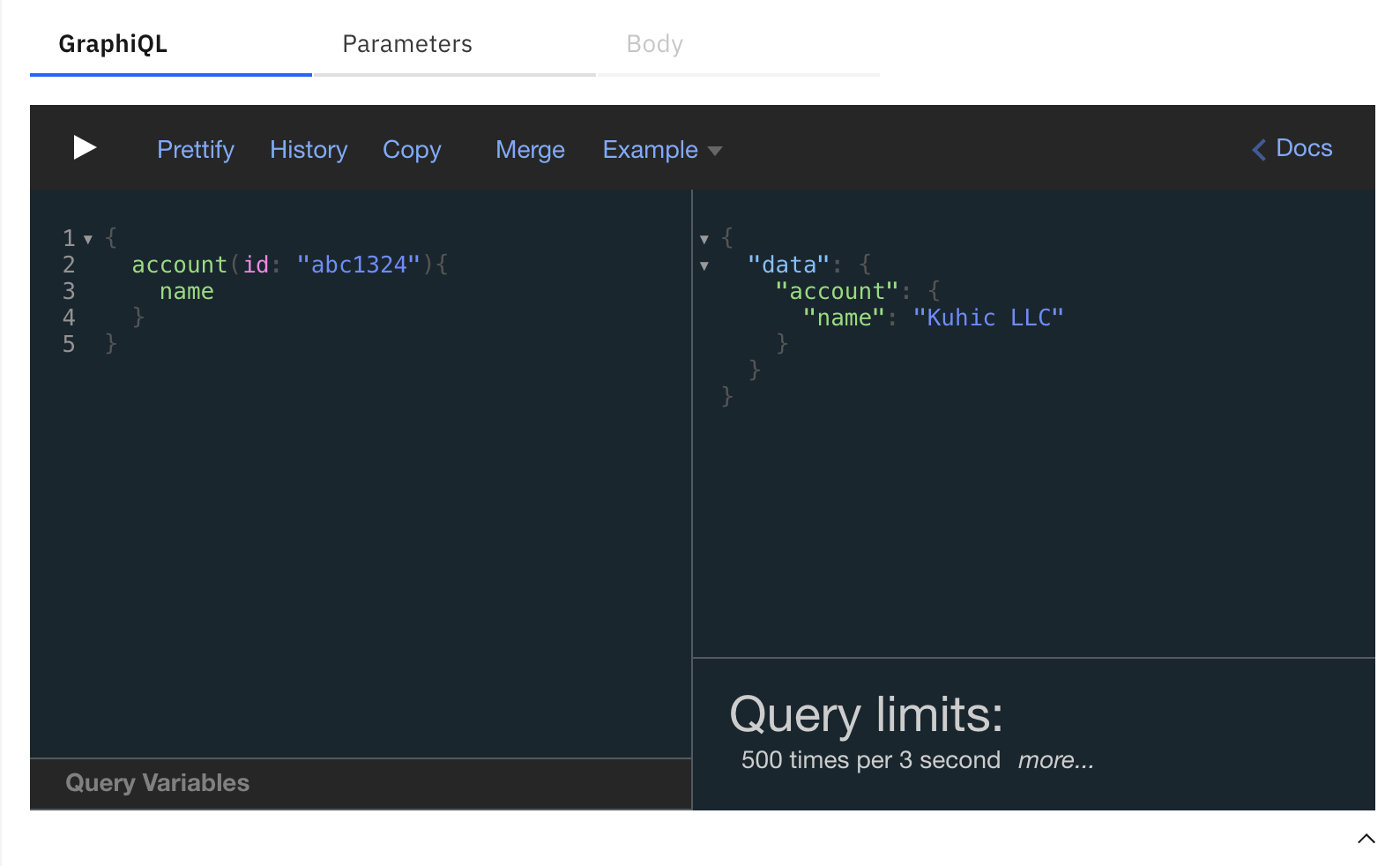This screenshot has height=866, width=1400.
Task: Click the "account" key in the result
Action: (837, 291)
